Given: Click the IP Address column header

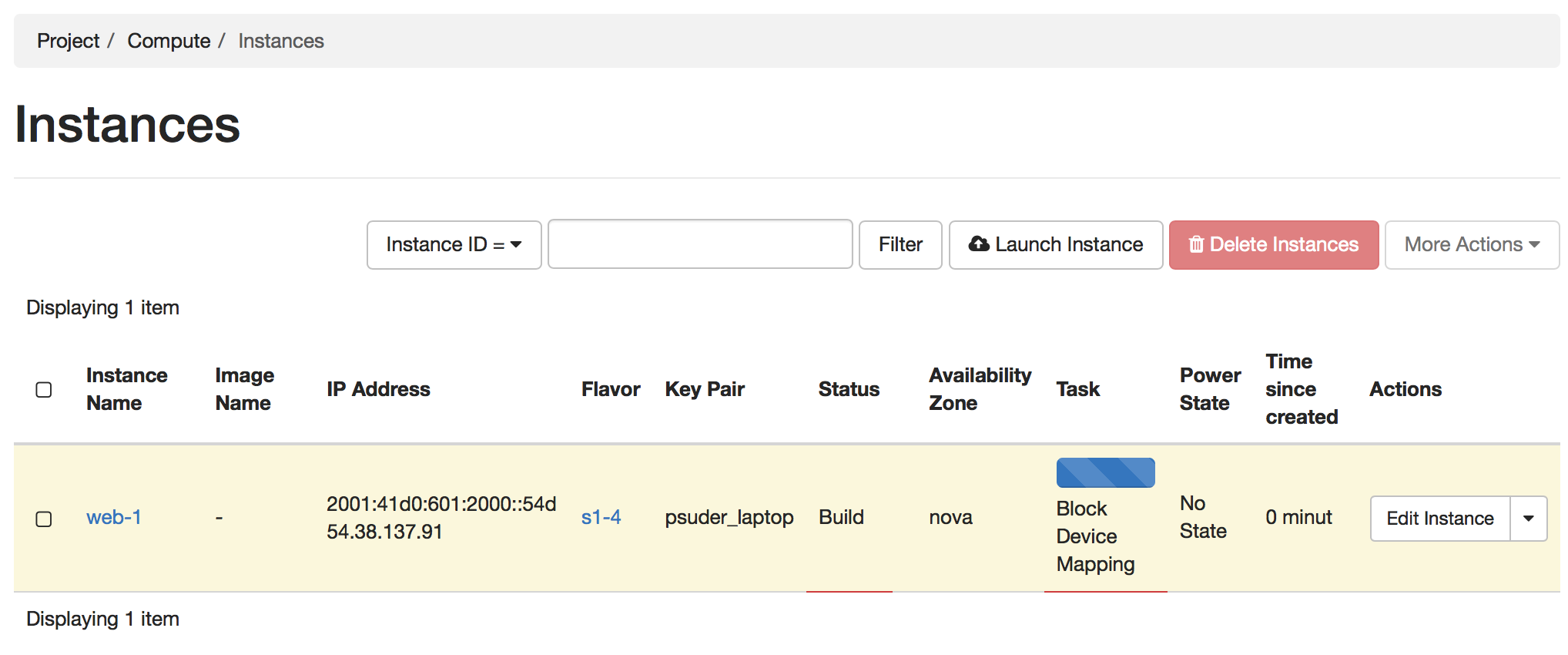Looking at the screenshot, I should click(x=378, y=389).
